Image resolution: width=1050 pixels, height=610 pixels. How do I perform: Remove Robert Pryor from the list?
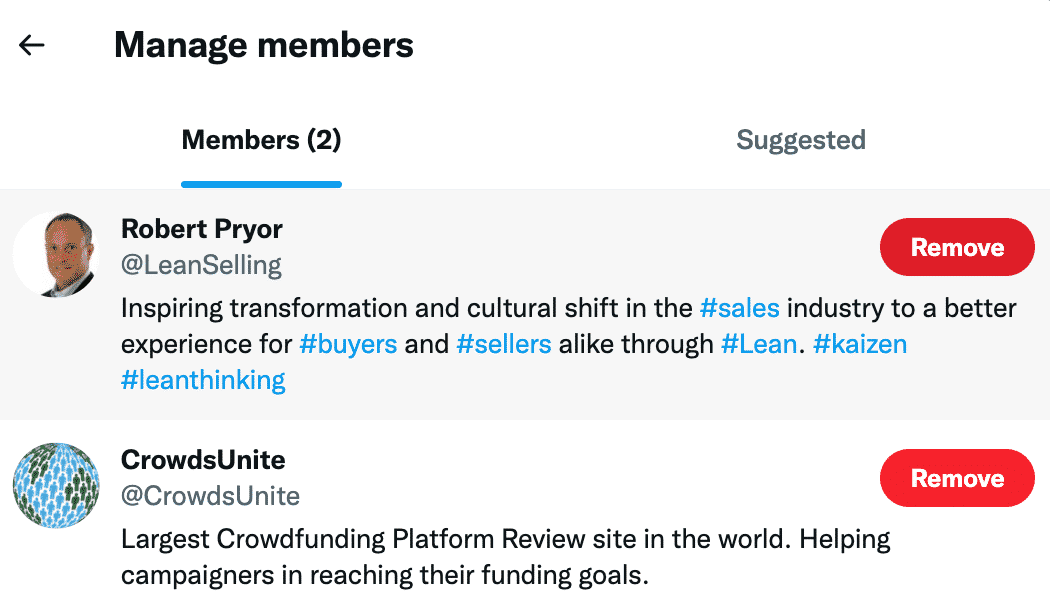pos(957,247)
